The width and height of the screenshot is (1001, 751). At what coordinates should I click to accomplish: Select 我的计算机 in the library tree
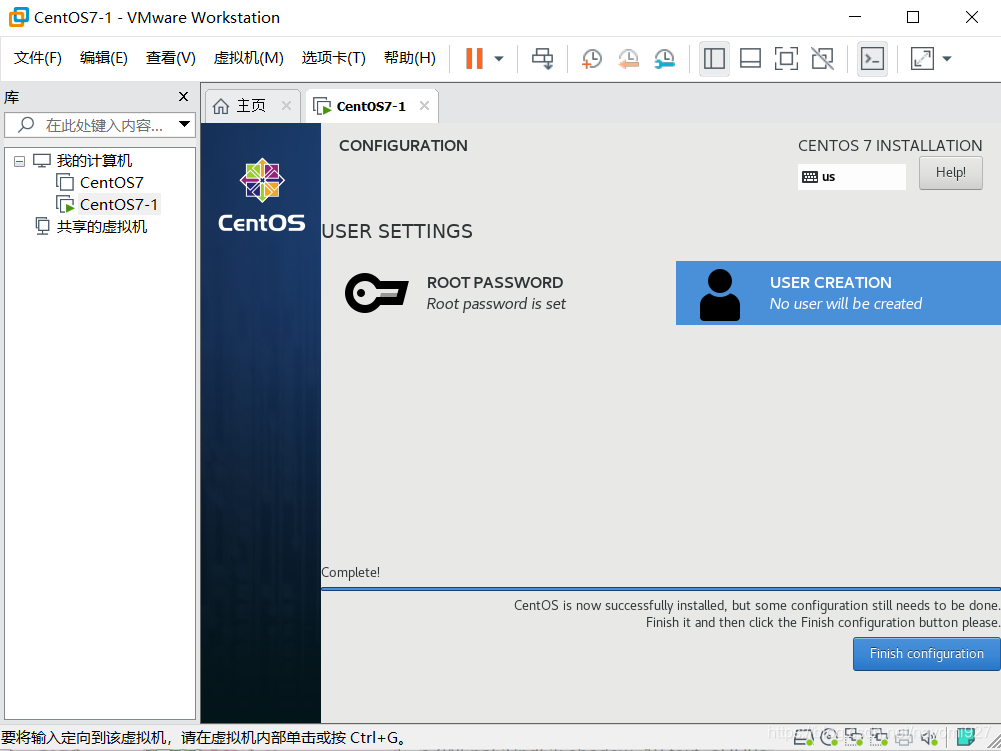point(94,160)
